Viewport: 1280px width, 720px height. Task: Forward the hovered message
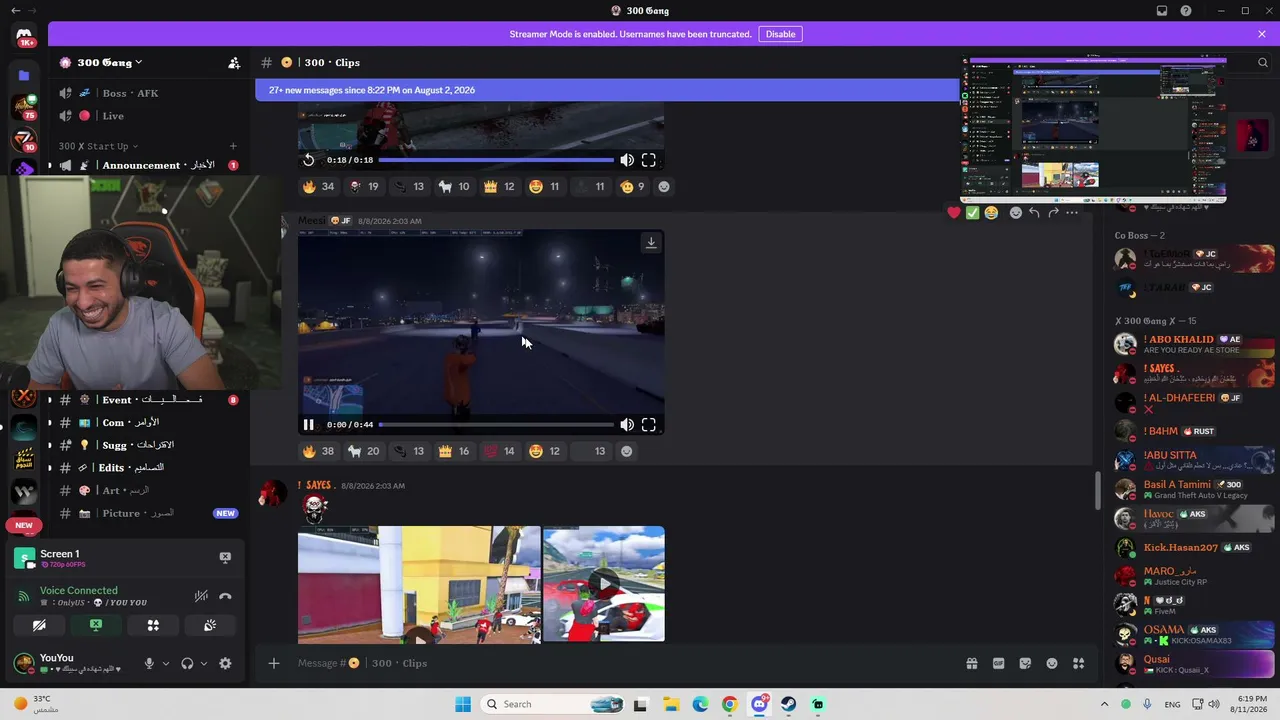click(1053, 212)
